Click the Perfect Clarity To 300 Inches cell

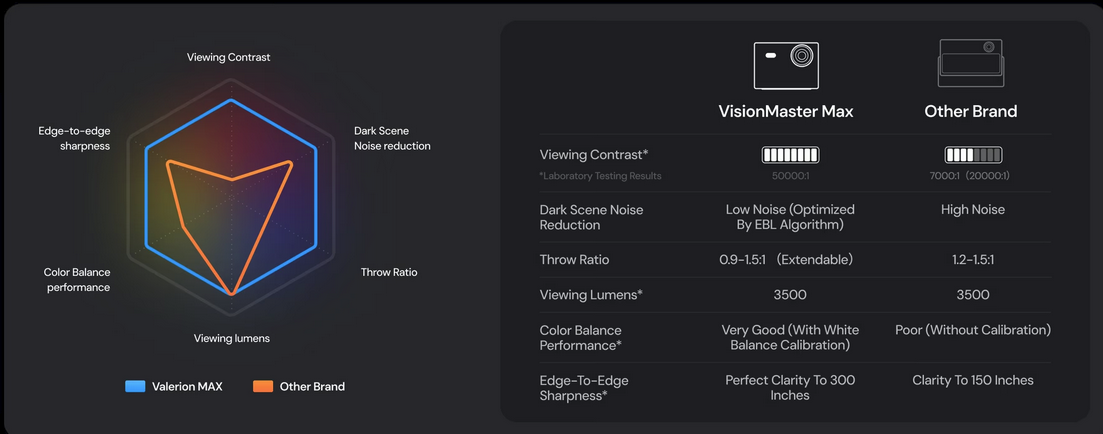click(x=790, y=387)
